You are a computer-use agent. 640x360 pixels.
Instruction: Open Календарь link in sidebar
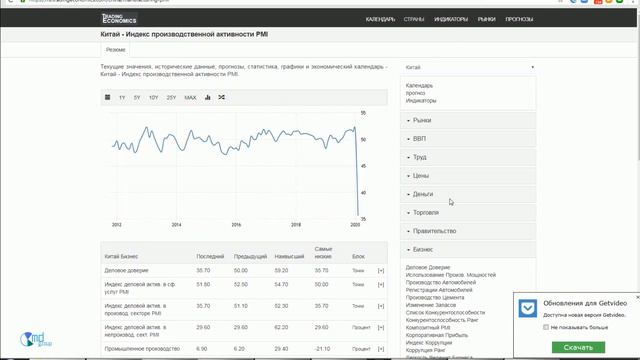tap(419, 86)
